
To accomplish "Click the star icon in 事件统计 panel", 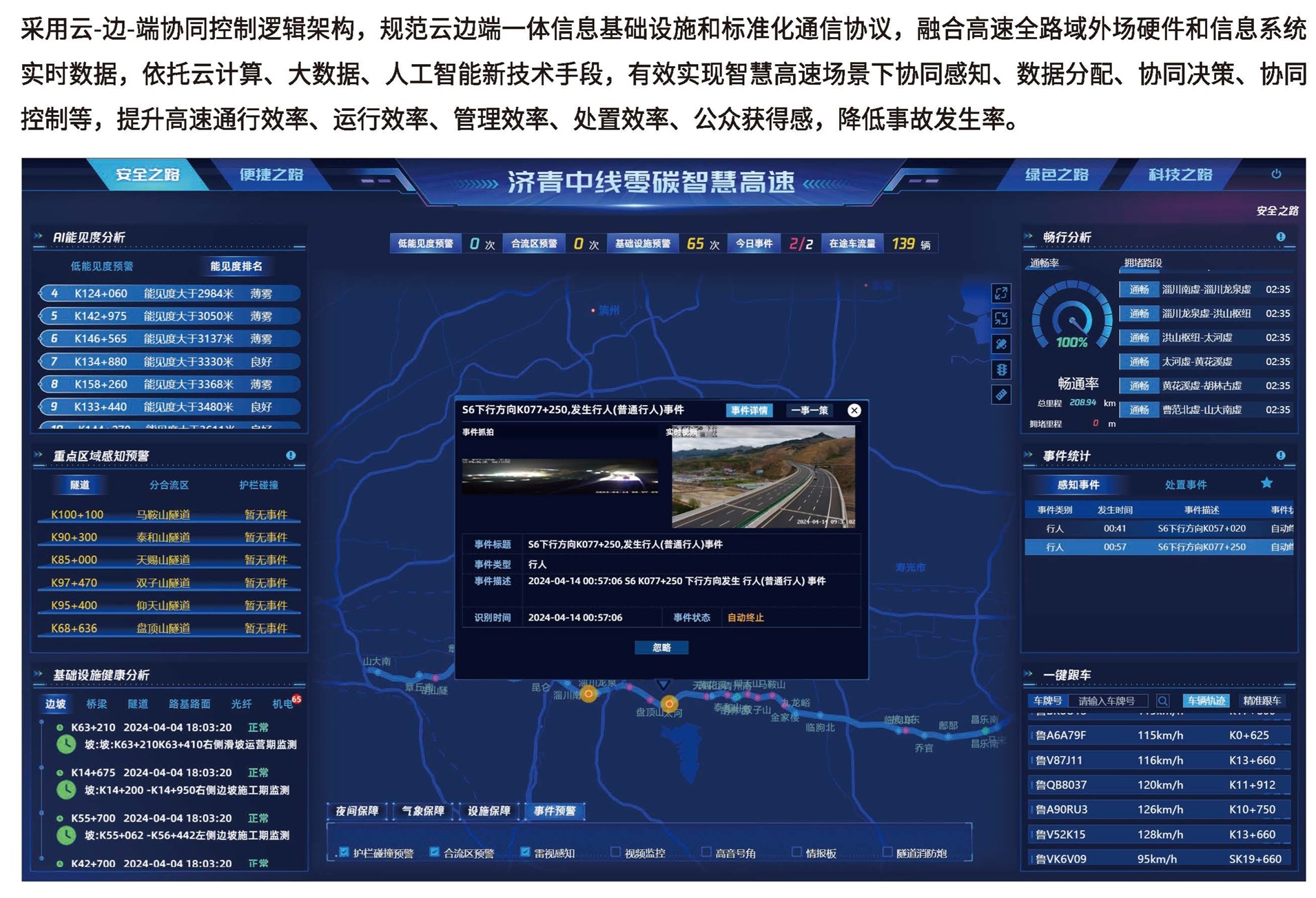I will pos(1266,483).
